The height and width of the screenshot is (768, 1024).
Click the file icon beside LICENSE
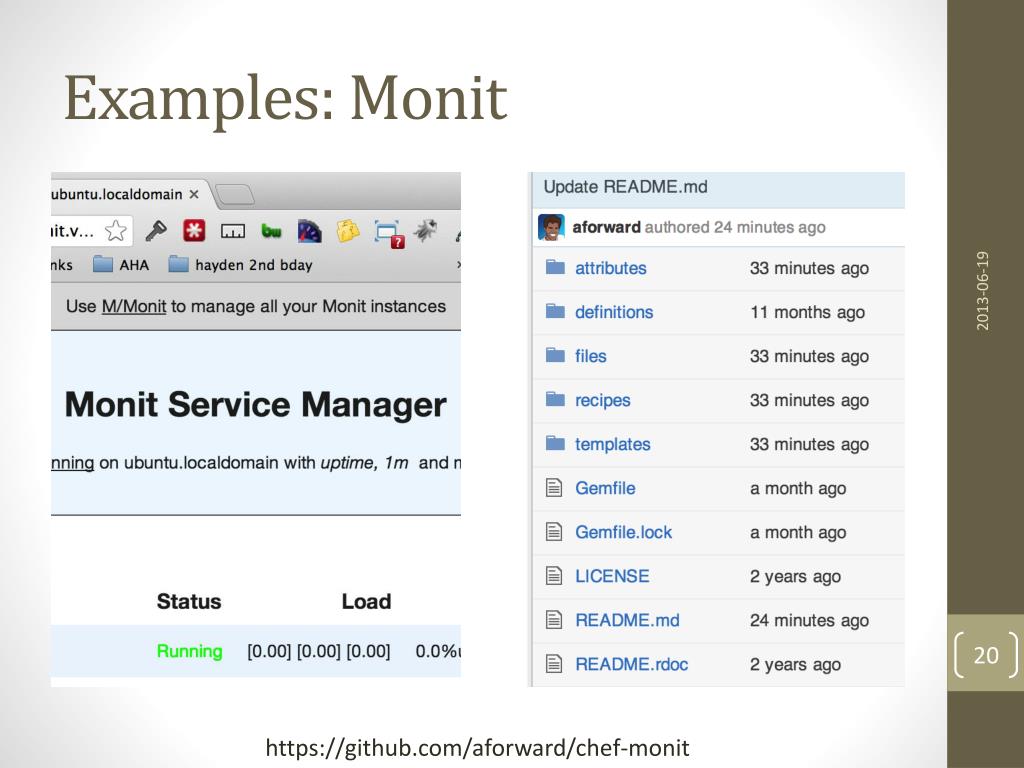click(x=554, y=575)
